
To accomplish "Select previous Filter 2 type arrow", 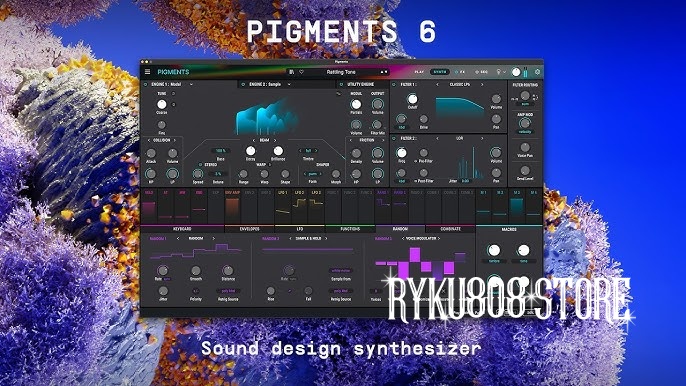I will [x=437, y=138].
